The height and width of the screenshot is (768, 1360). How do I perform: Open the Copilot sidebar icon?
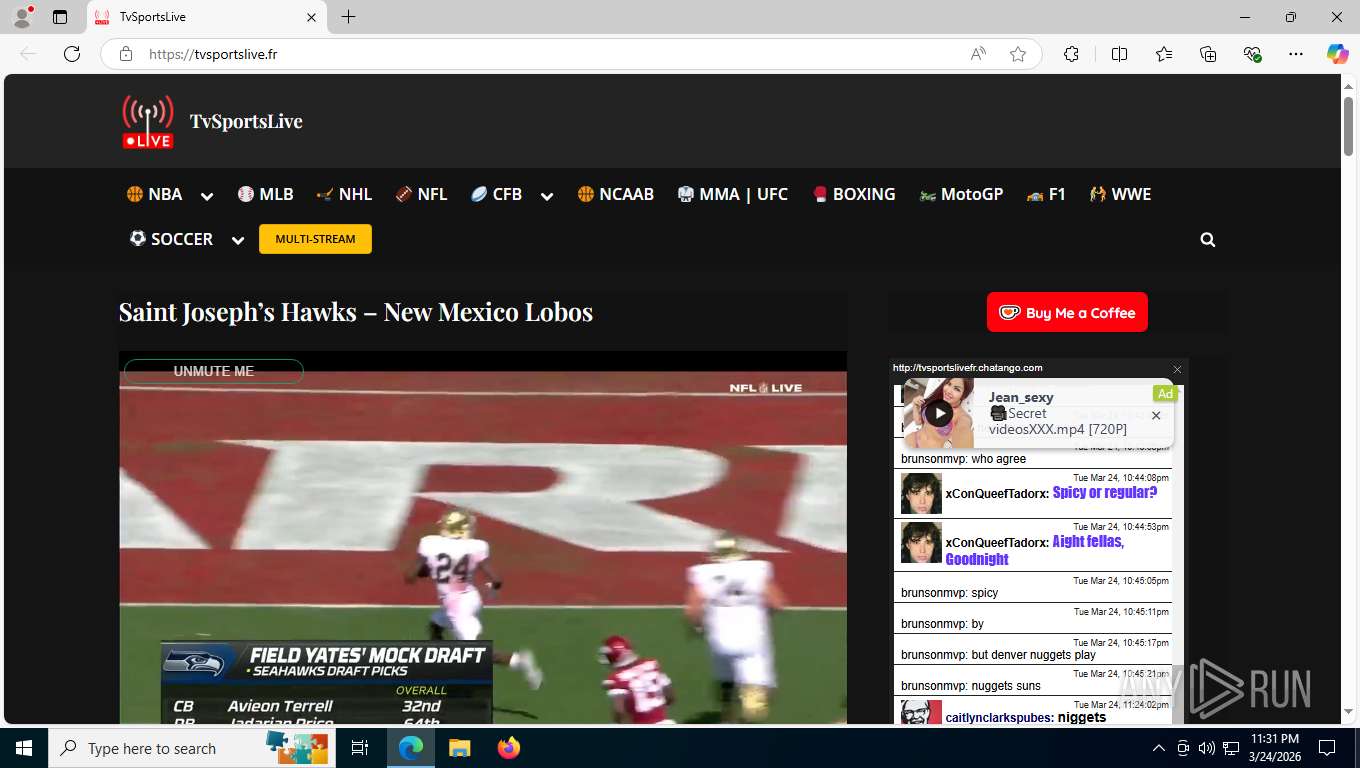[x=1338, y=54]
